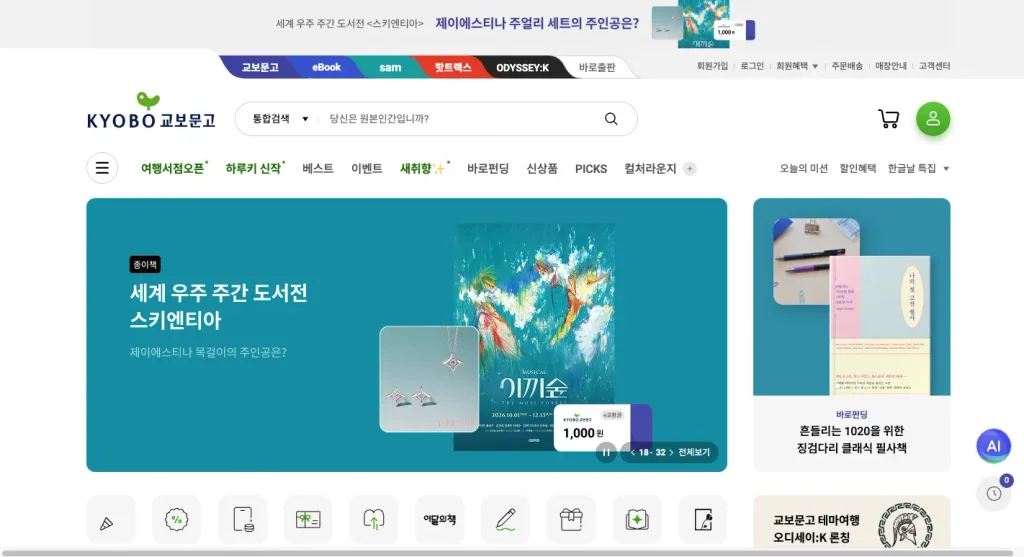This screenshot has width=1024, height=557.
Task: Open the 하루키 신작 menu
Action: [254, 168]
